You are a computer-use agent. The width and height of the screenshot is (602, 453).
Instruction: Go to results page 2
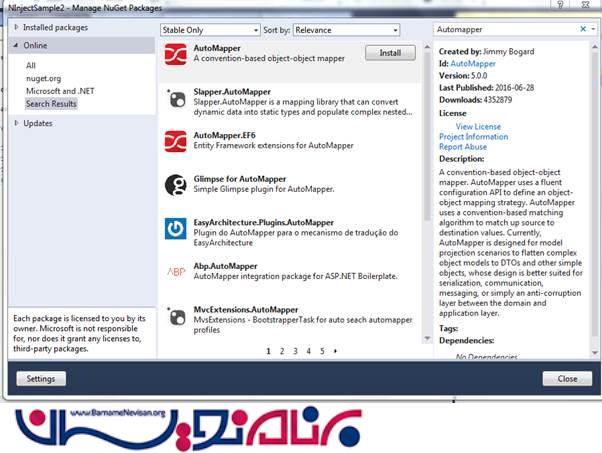(282, 351)
